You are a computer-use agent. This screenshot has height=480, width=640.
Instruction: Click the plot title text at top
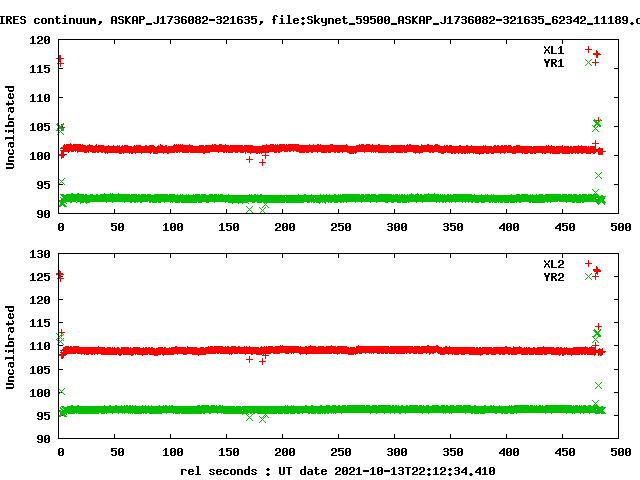tap(320, 20)
